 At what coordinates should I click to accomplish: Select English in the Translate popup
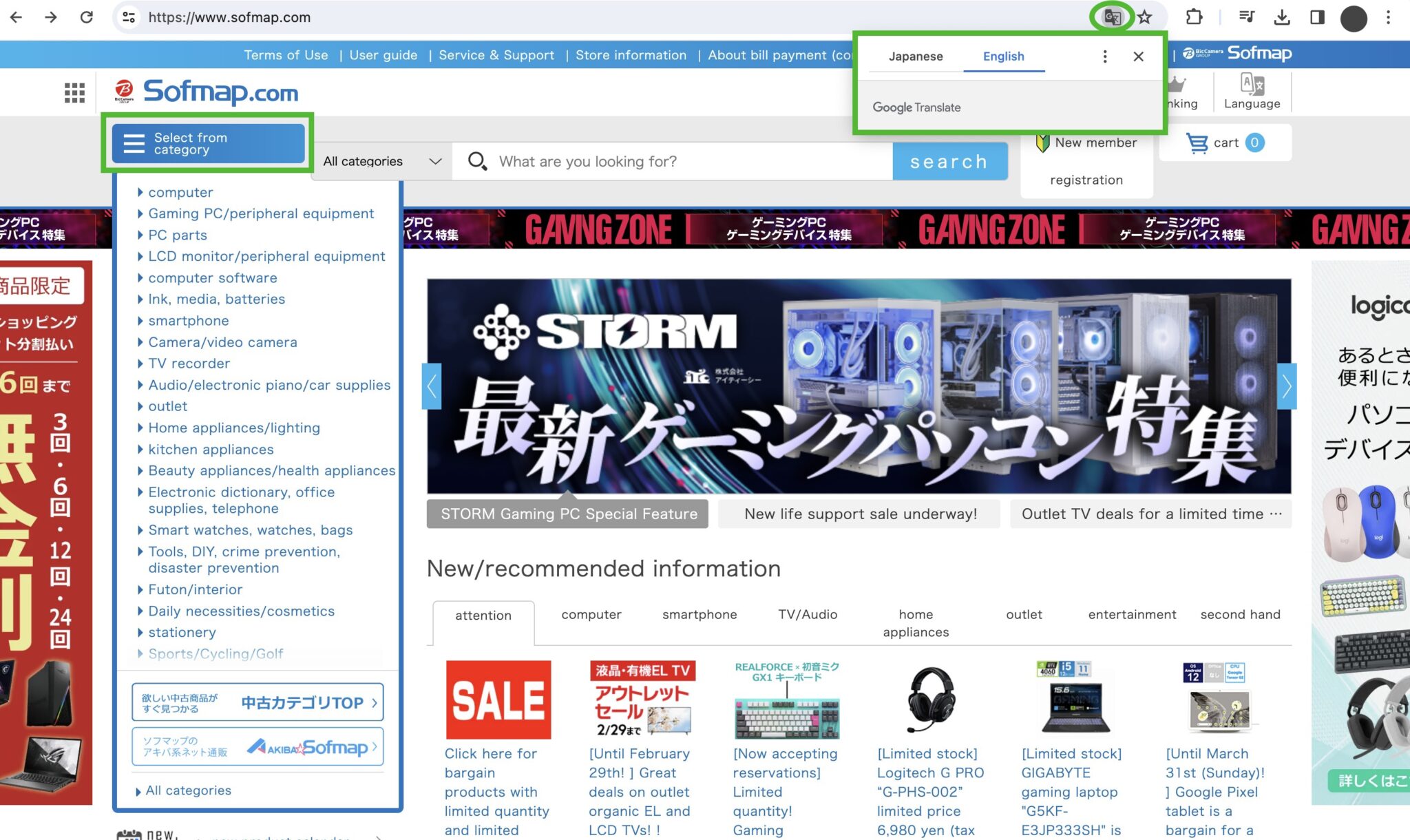pos(1003,56)
